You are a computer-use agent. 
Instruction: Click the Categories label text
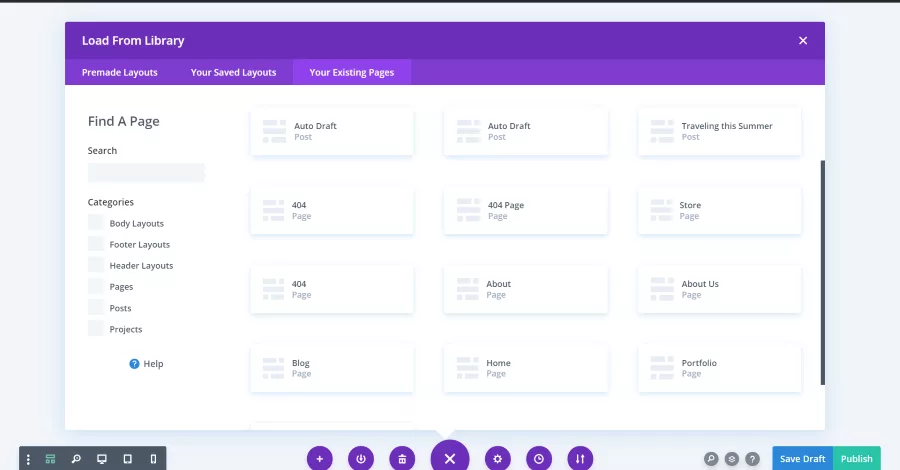(x=110, y=202)
